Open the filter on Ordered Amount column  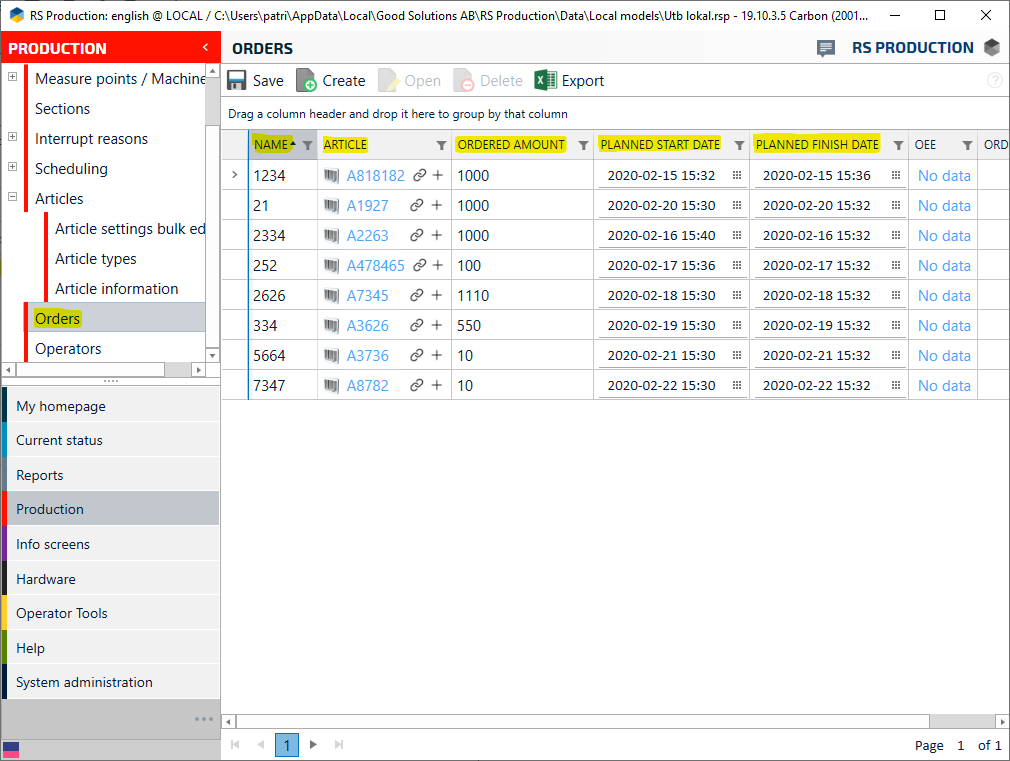click(x=583, y=145)
